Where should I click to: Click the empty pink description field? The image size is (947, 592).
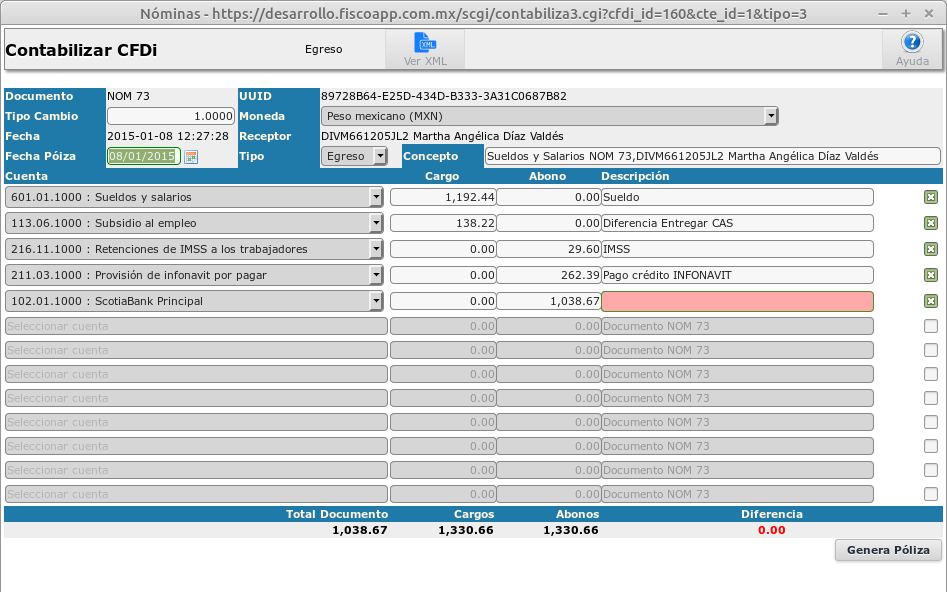(x=737, y=301)
